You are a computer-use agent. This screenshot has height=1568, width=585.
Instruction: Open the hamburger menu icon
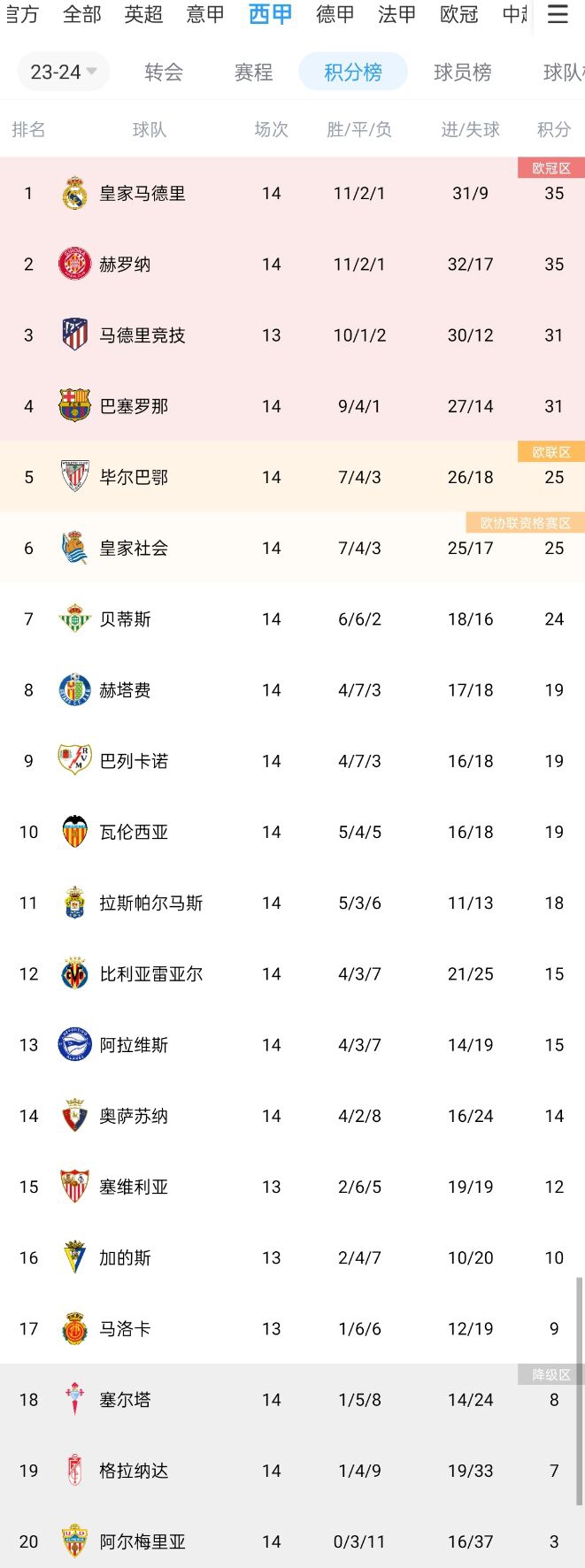pyautogui.click(x=557, y=14)
